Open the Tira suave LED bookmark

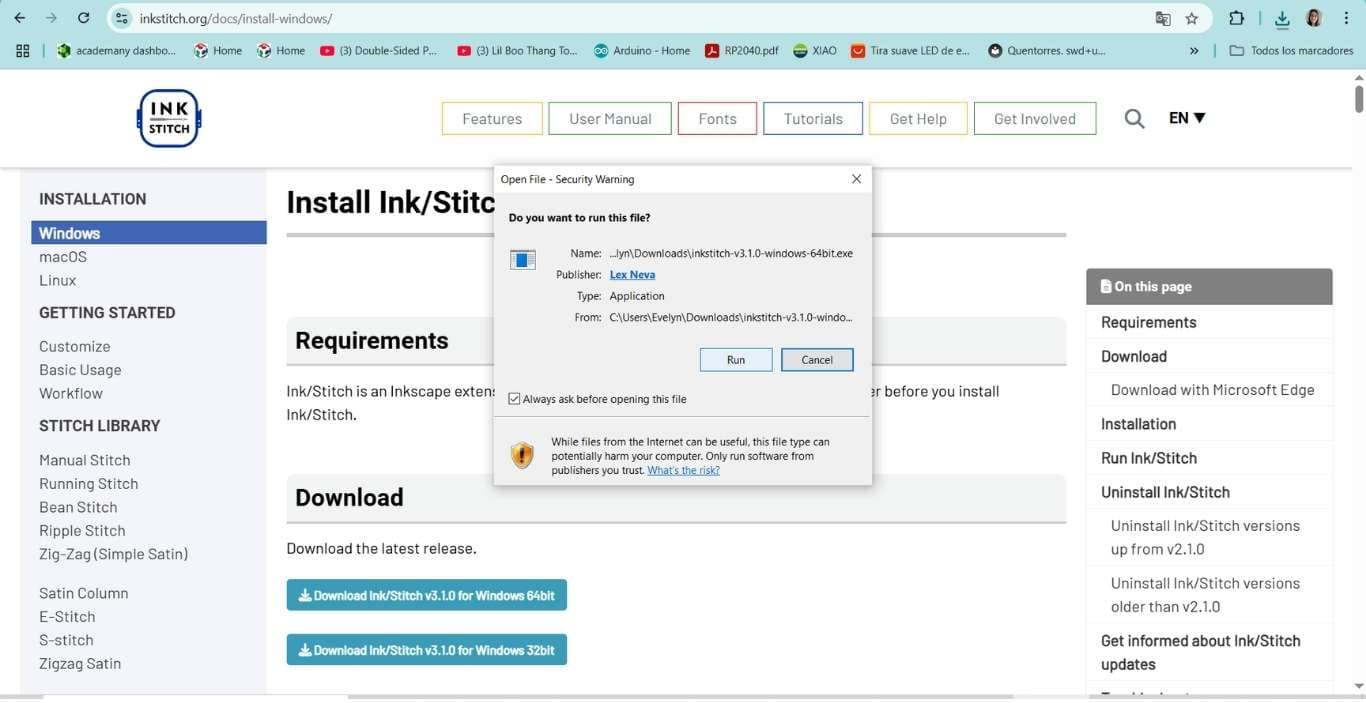910,50
